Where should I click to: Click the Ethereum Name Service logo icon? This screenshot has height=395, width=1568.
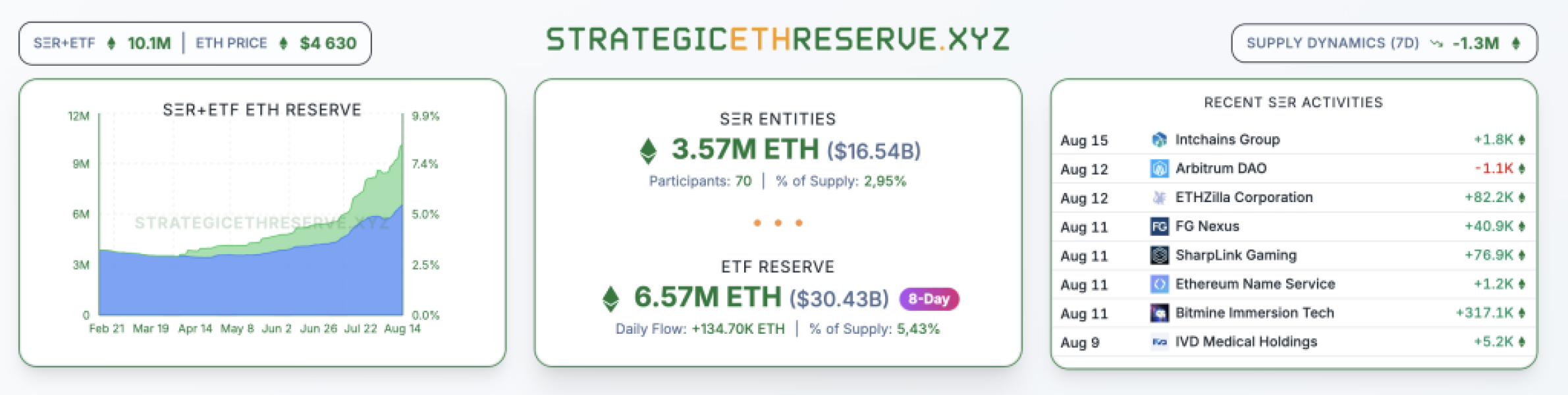pyautogui.click(x=1159, y=284)
